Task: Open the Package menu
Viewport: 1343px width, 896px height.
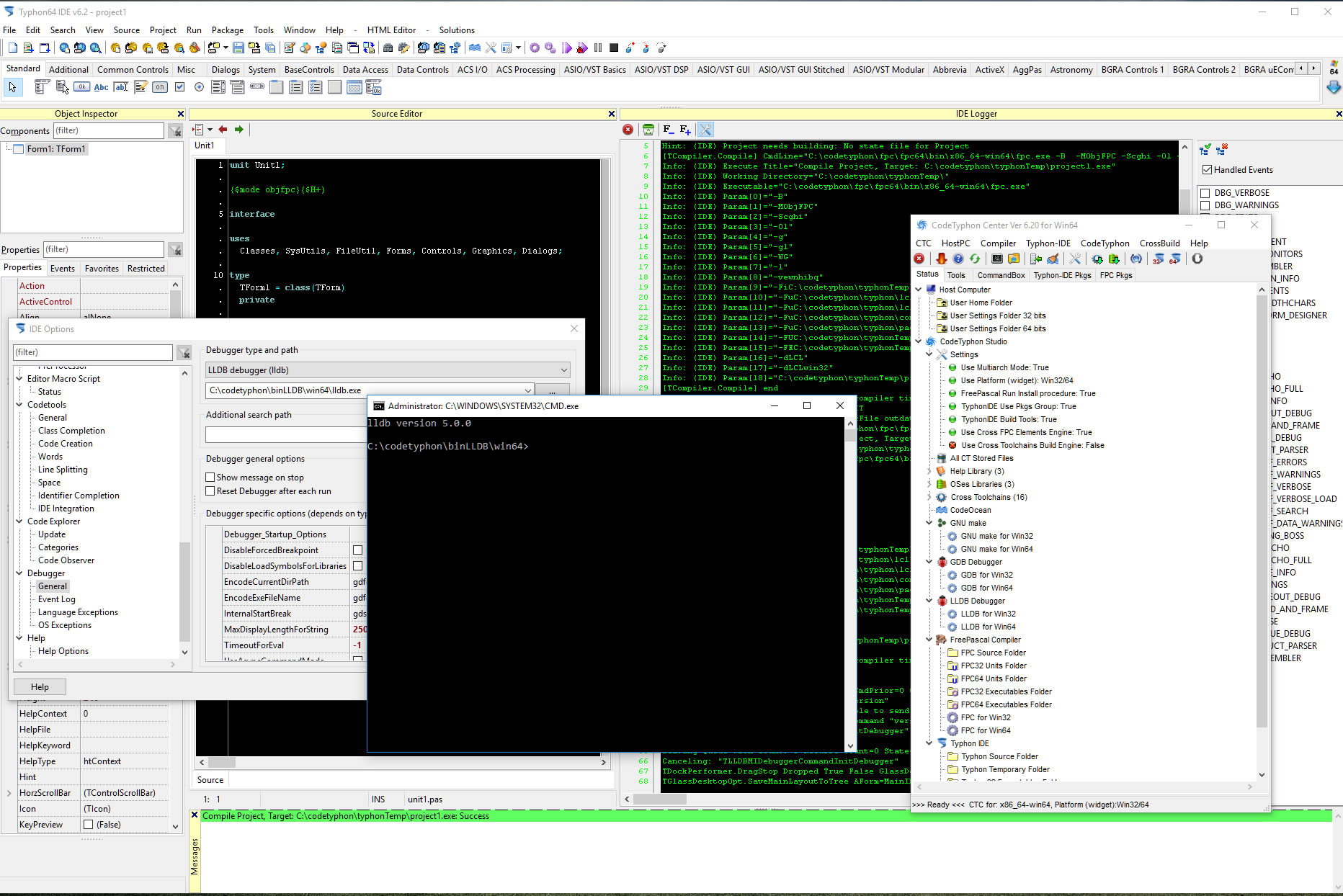Action: point(228,30)
